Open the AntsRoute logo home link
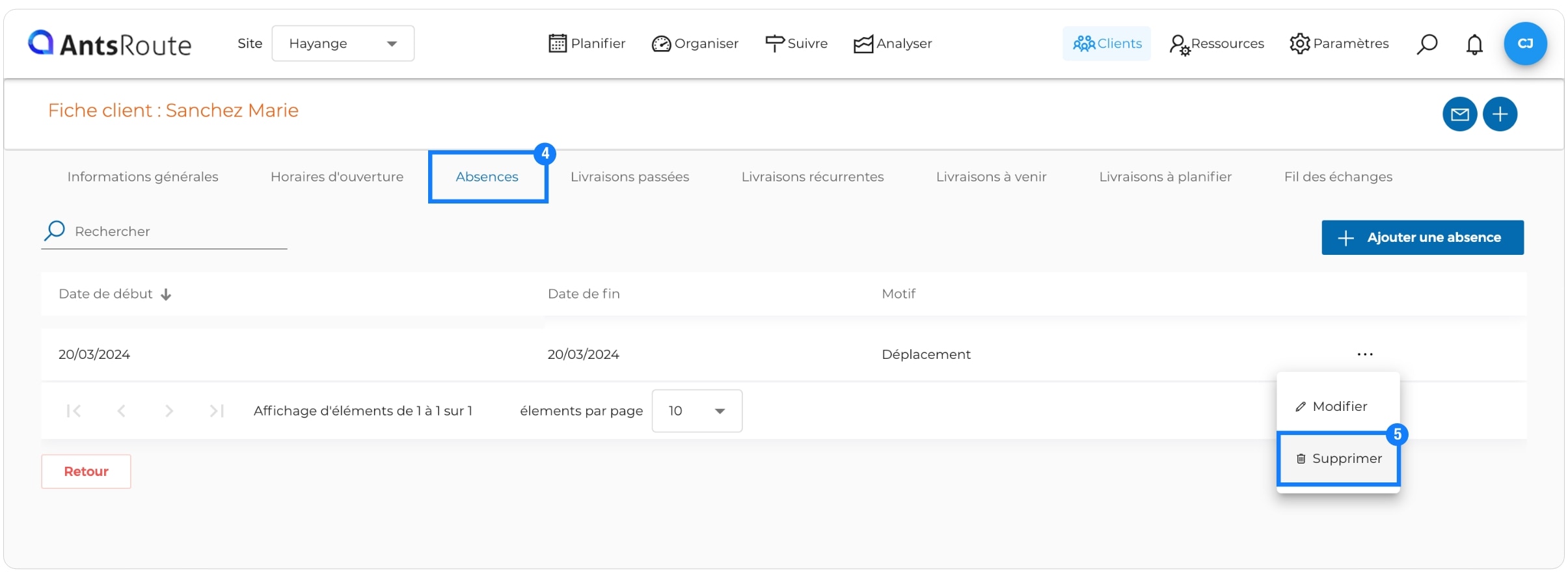 tap(109, 44)
